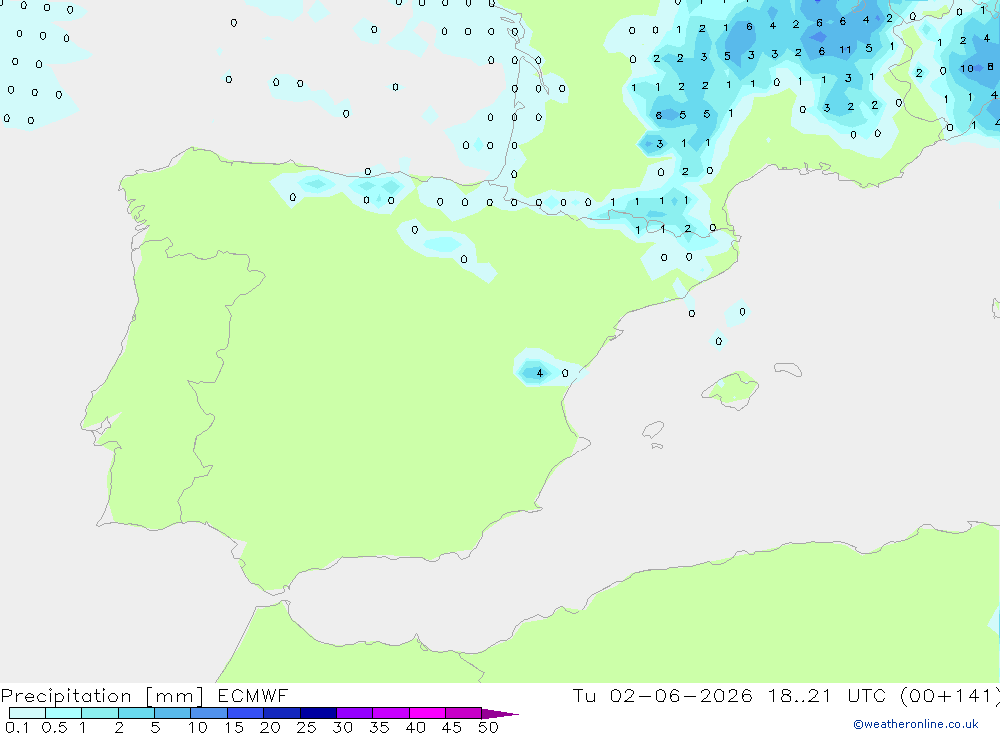Click Ibiza island on the map

coord(653,430)
